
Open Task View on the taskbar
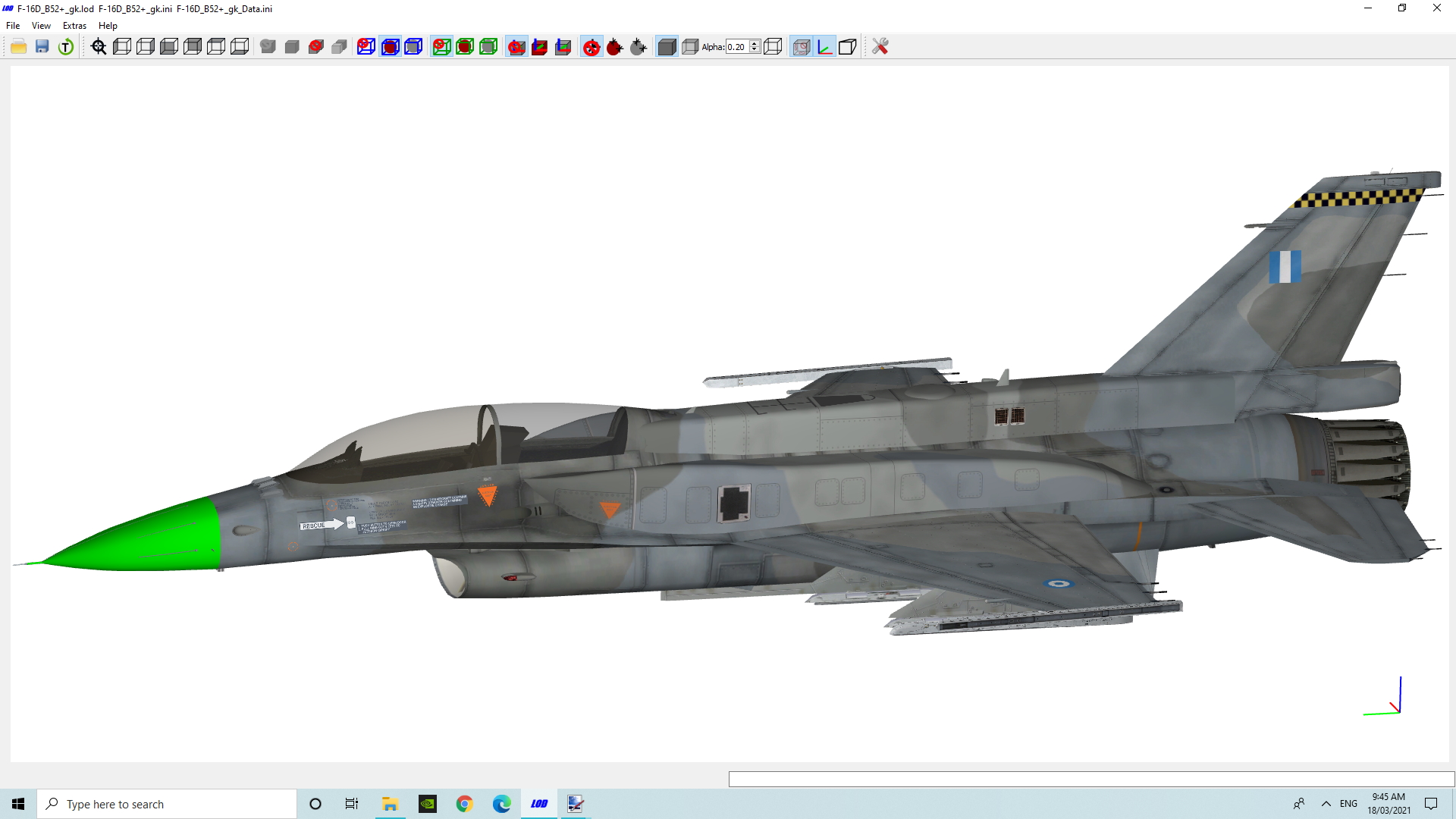352,804
